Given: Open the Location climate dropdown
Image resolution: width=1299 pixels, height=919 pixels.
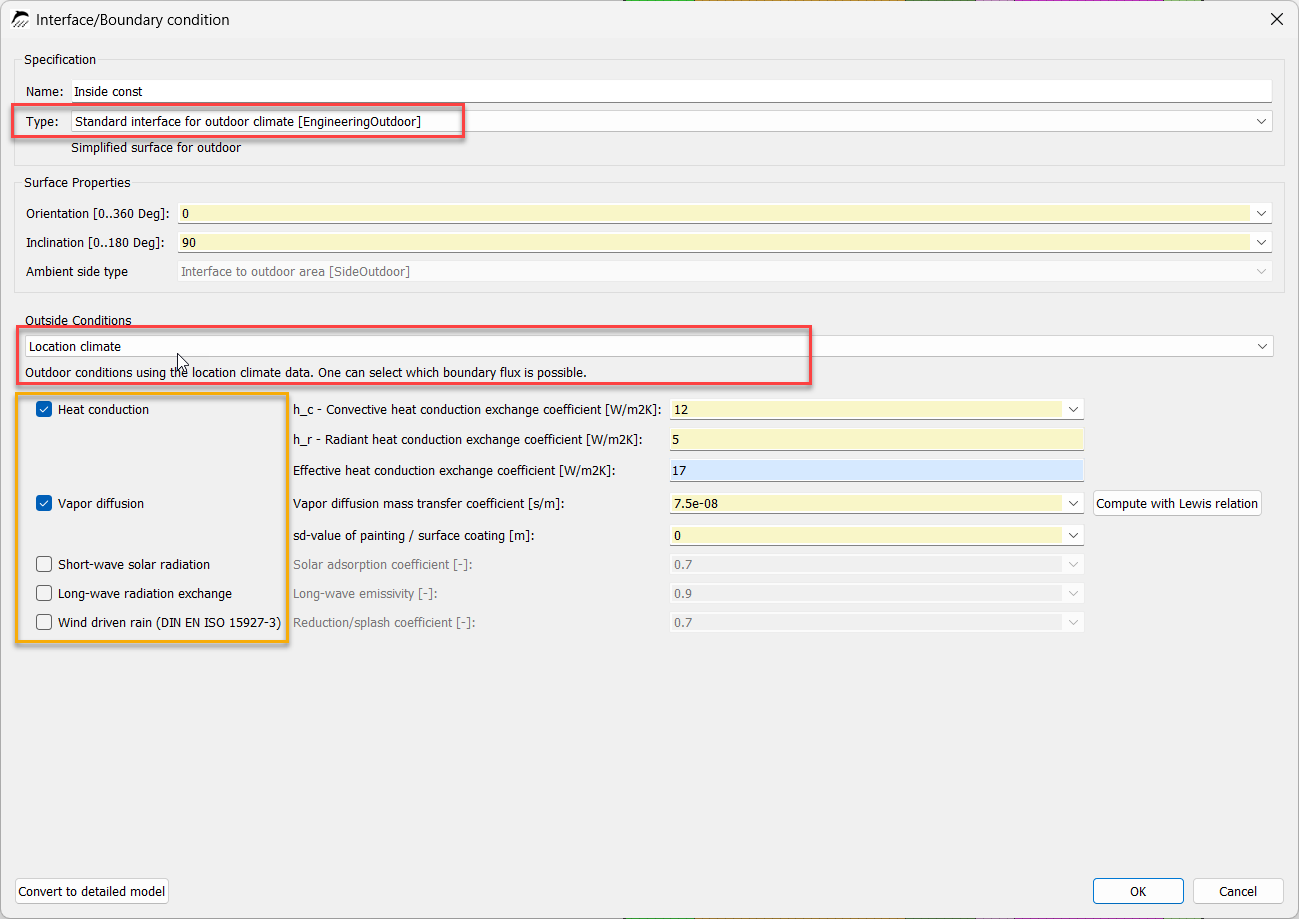Looking at the screenshot, I should click(x=649, y=346).
